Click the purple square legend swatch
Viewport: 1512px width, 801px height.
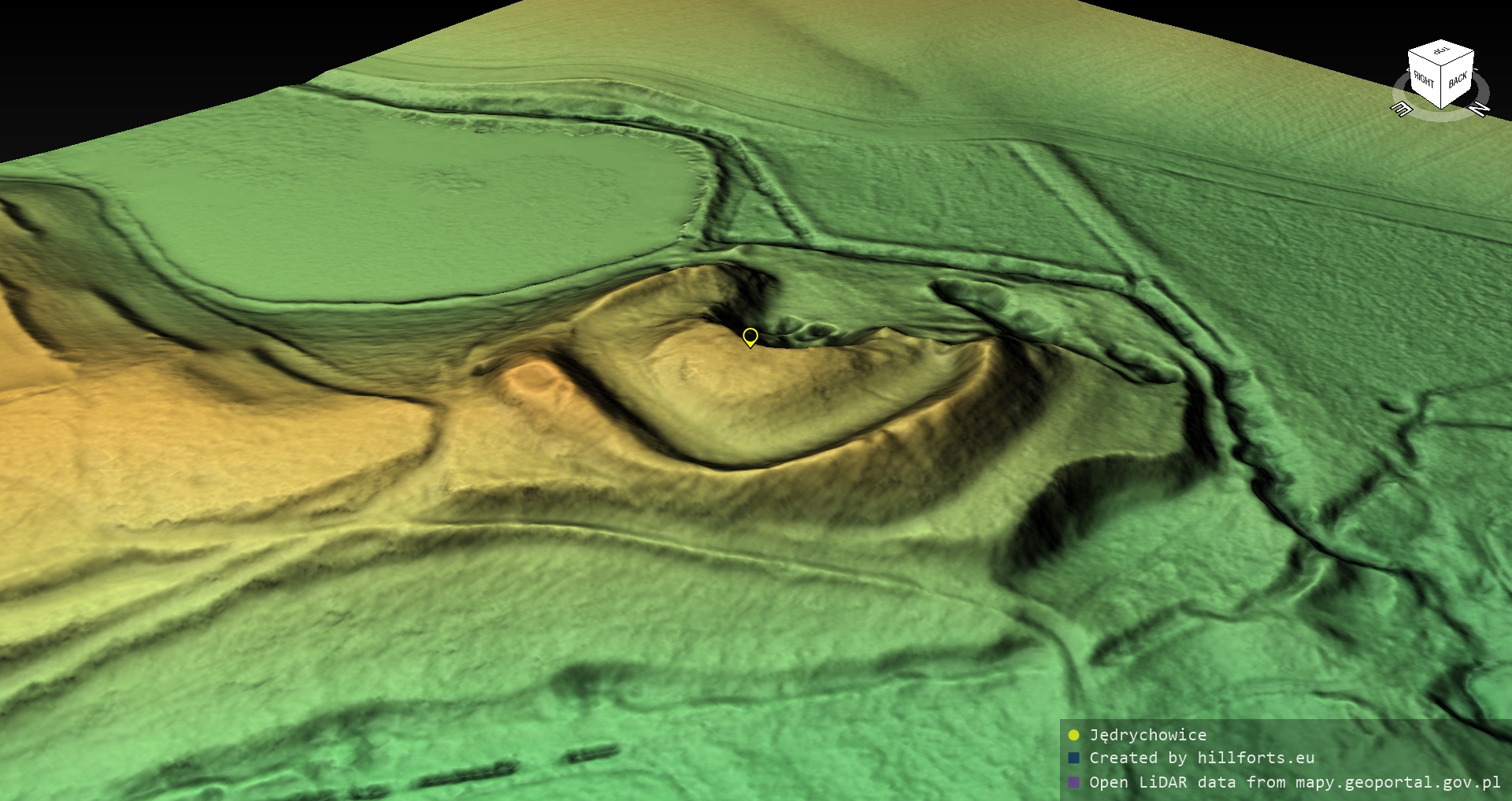(x=1073, y=782)
